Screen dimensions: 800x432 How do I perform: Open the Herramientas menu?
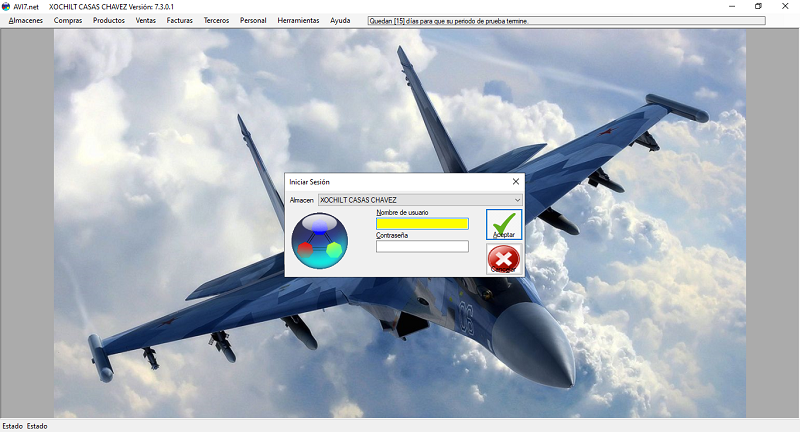click(x=298, y=20)
